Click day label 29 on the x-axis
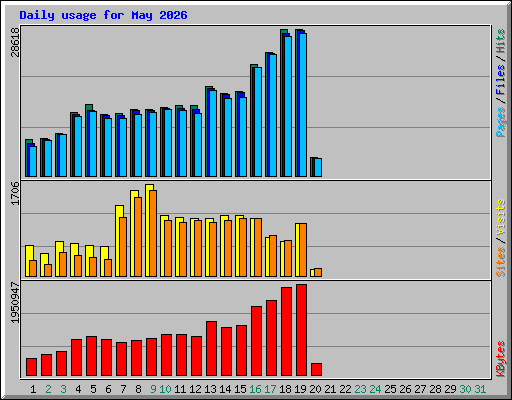Image resolution: width=512 pixels, height=400 pixels. [450, 389]
